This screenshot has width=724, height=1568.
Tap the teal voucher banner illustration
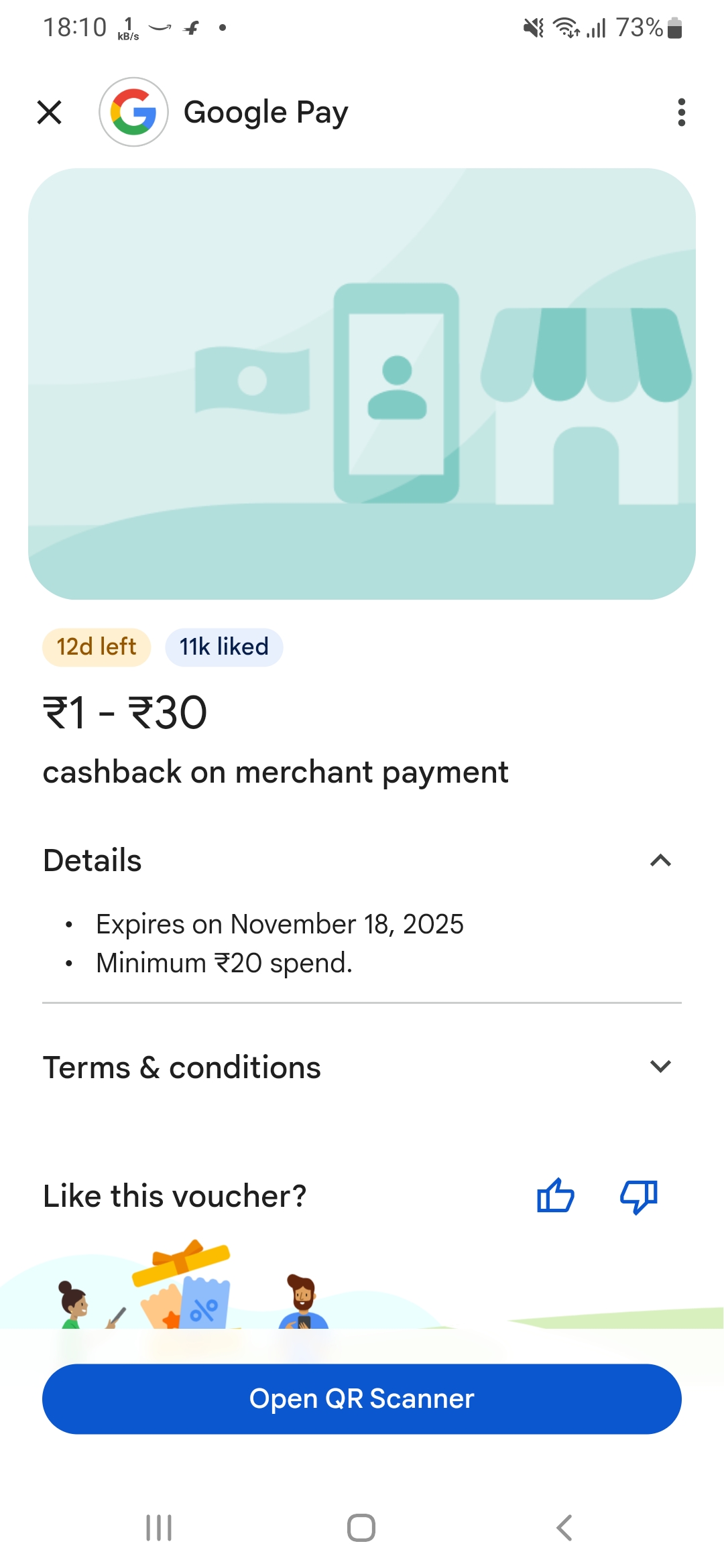point(362,383)
